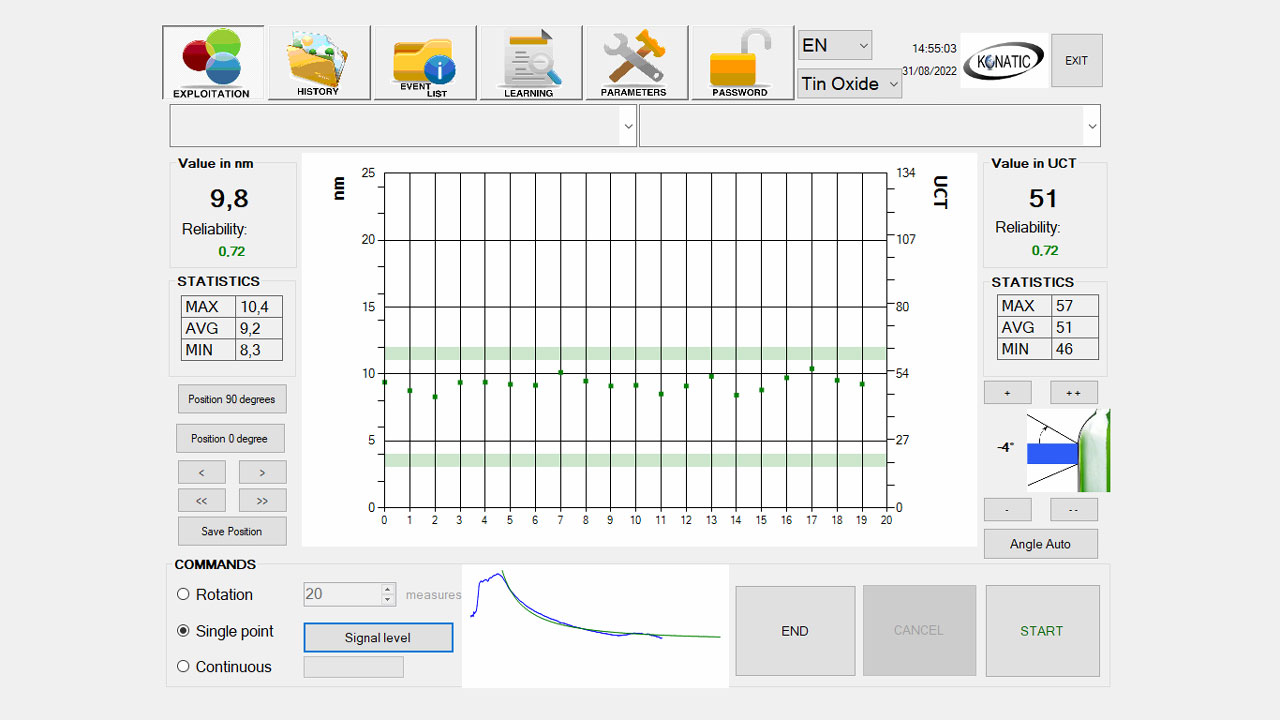
Task: Select the Single point radio button
Action: click(183, 631)
